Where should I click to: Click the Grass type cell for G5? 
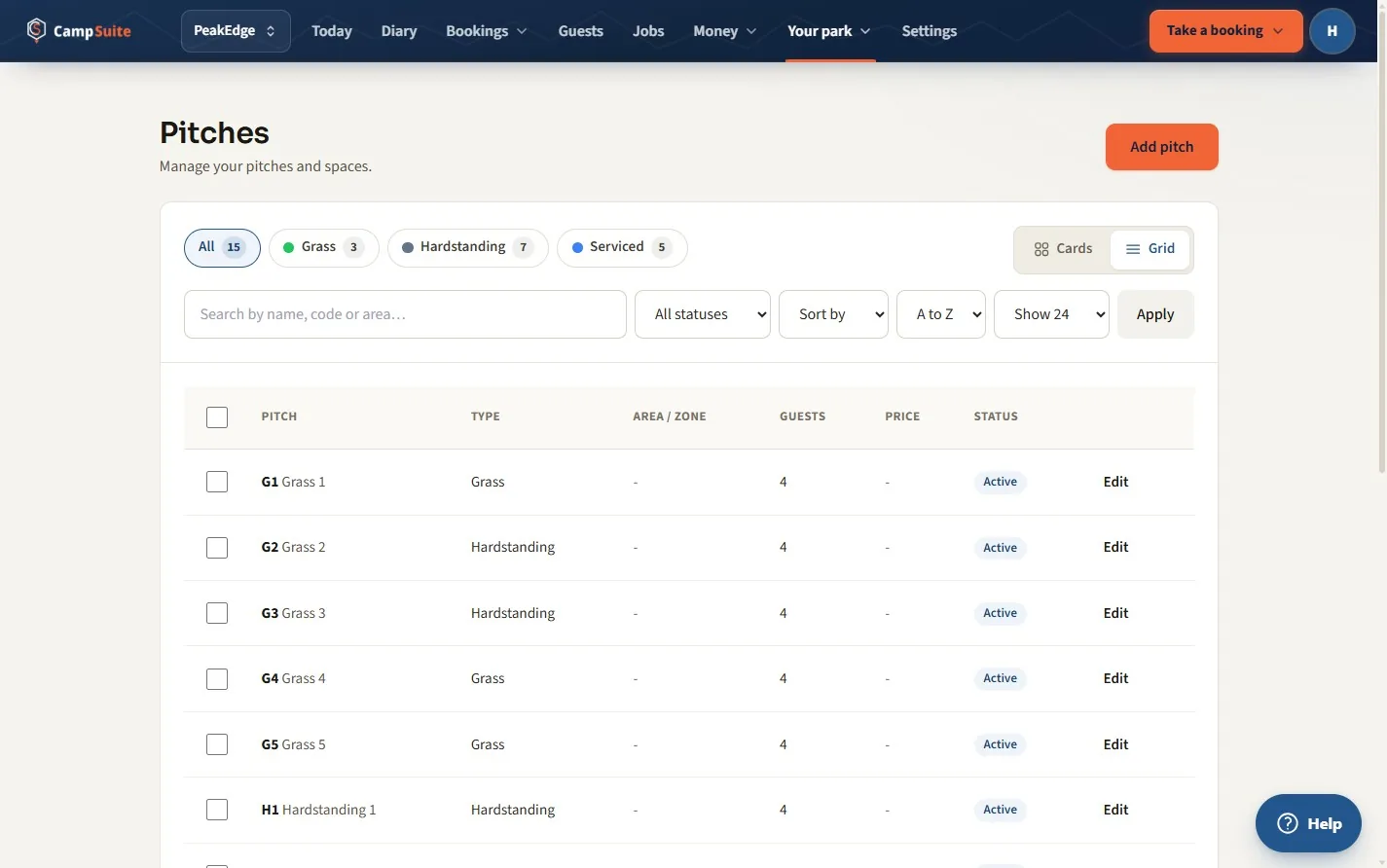click(488, 744)
